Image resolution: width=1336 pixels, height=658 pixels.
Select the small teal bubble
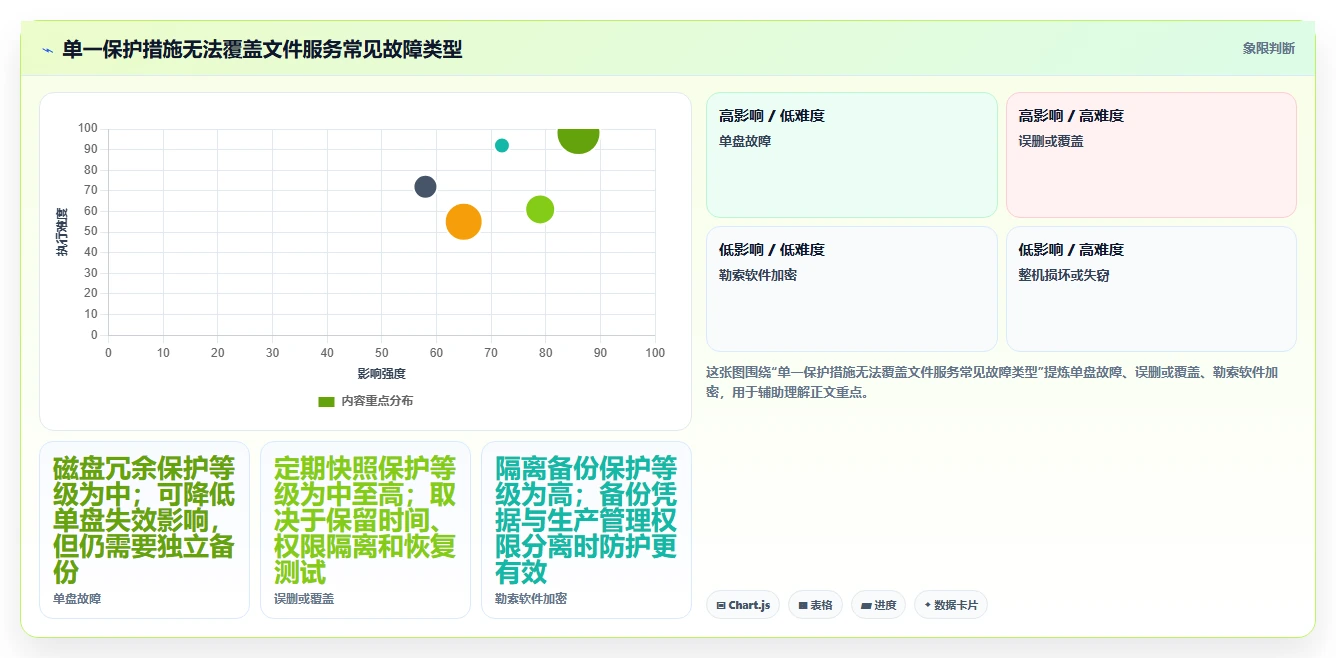tap(502, 146)
